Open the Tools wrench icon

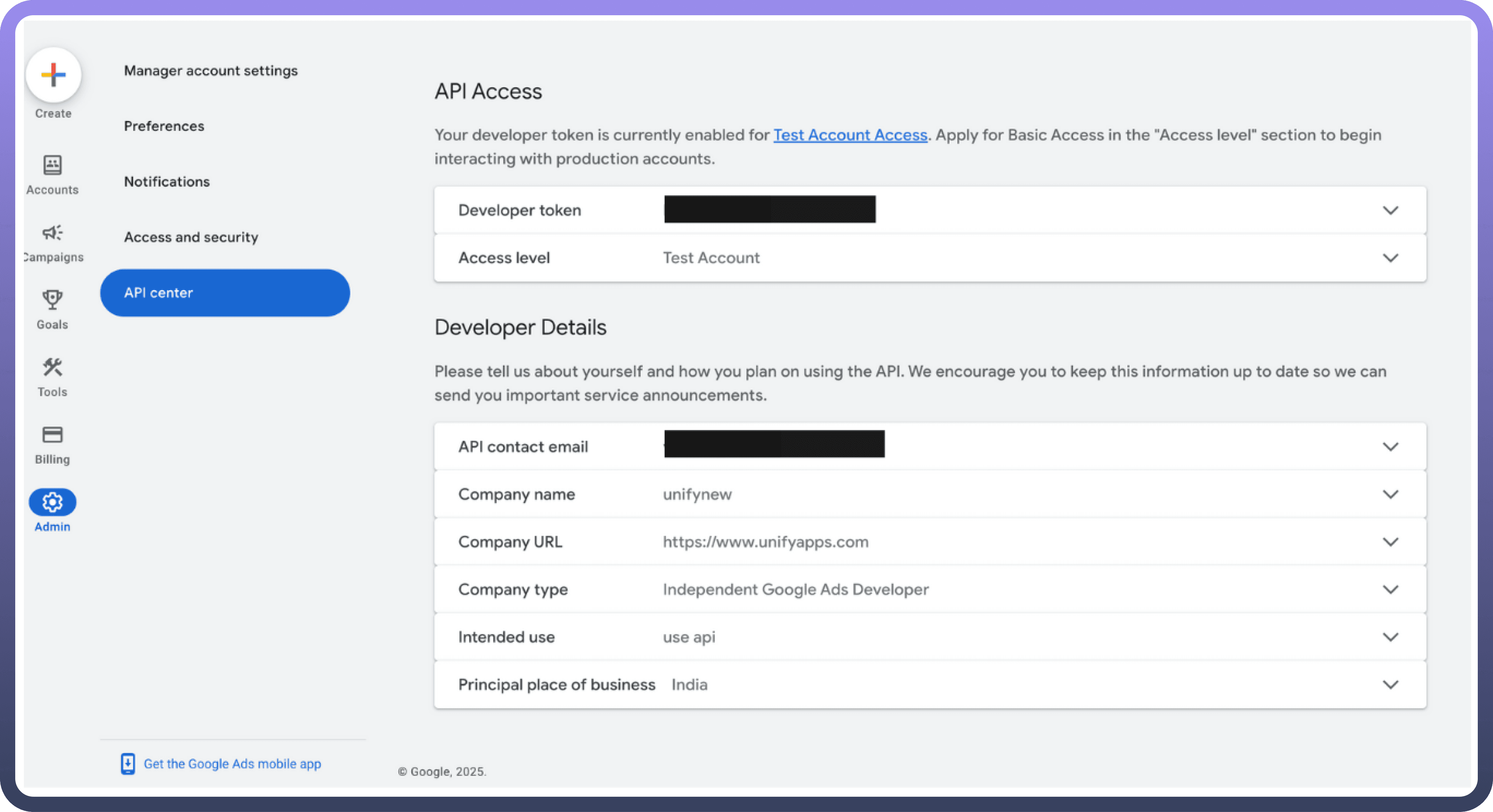tap(52, 367)
